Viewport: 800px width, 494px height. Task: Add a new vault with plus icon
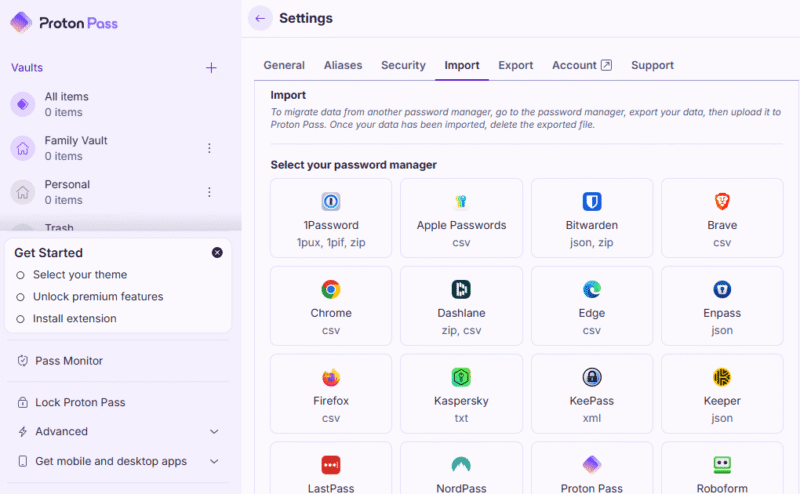click(x=211, y=68)
